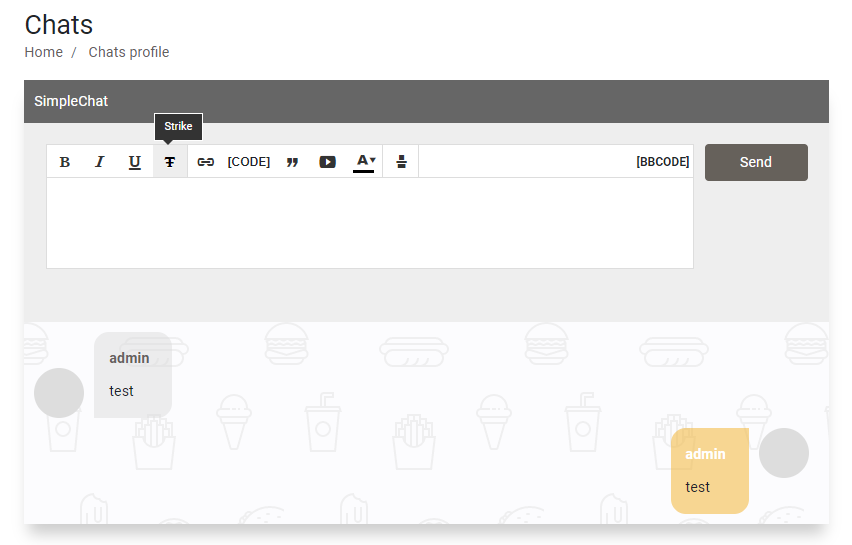Screen dimensions: 852x545
Task: Click the remove formatting icon
Action: [401, 162]
